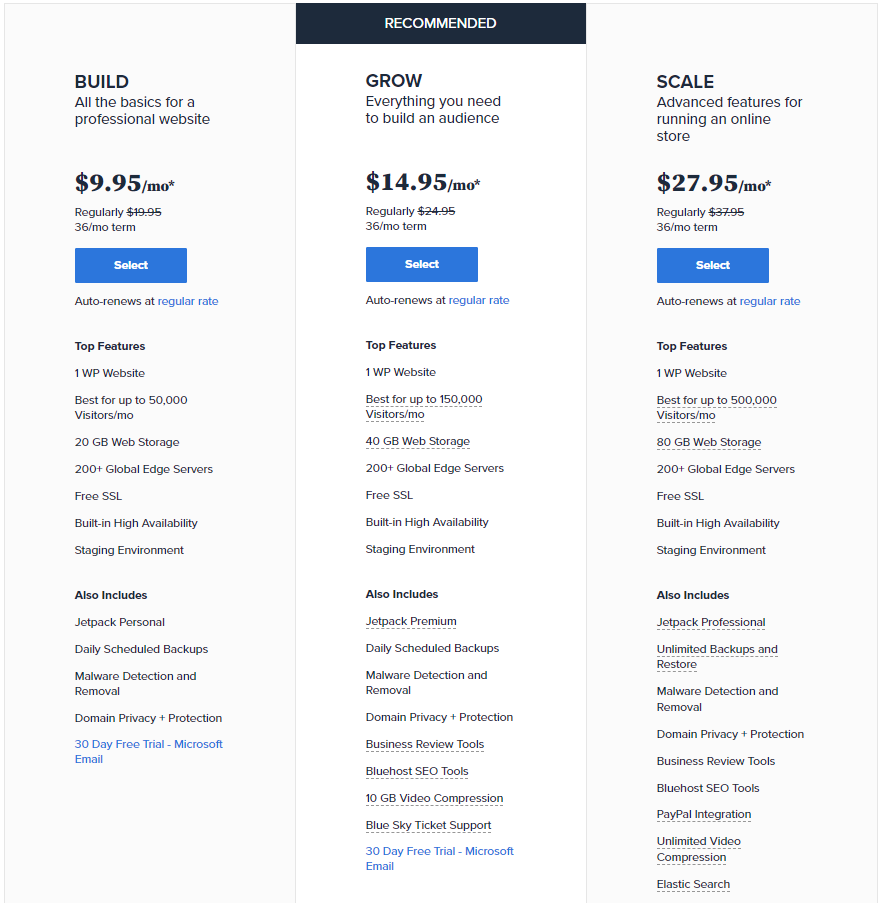
Task: Open regular rate details under the Build plan
Action: click(x=186, y=301)
